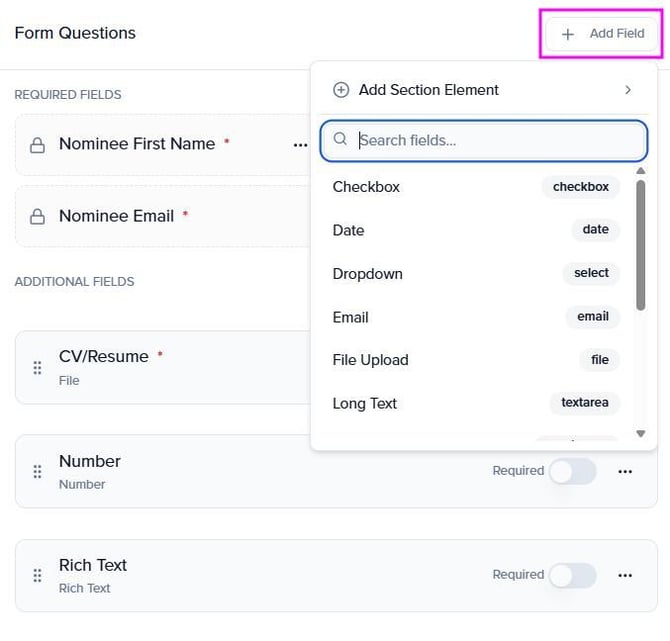Click the drag handle for CV/Resume field

coord(38,367)
